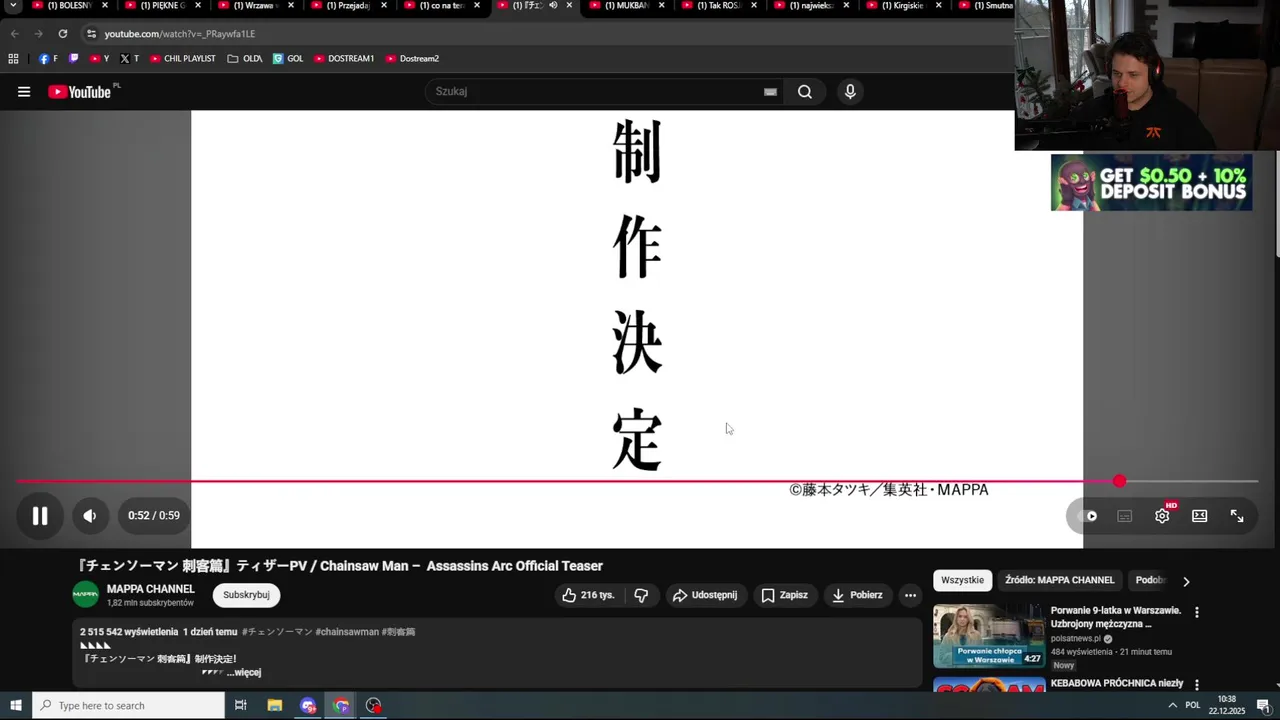Image resolution: width=1280 pixels, height=720 pixels.
Task: Switch to the MUKBANG browser tab
Action: point(626,6)
